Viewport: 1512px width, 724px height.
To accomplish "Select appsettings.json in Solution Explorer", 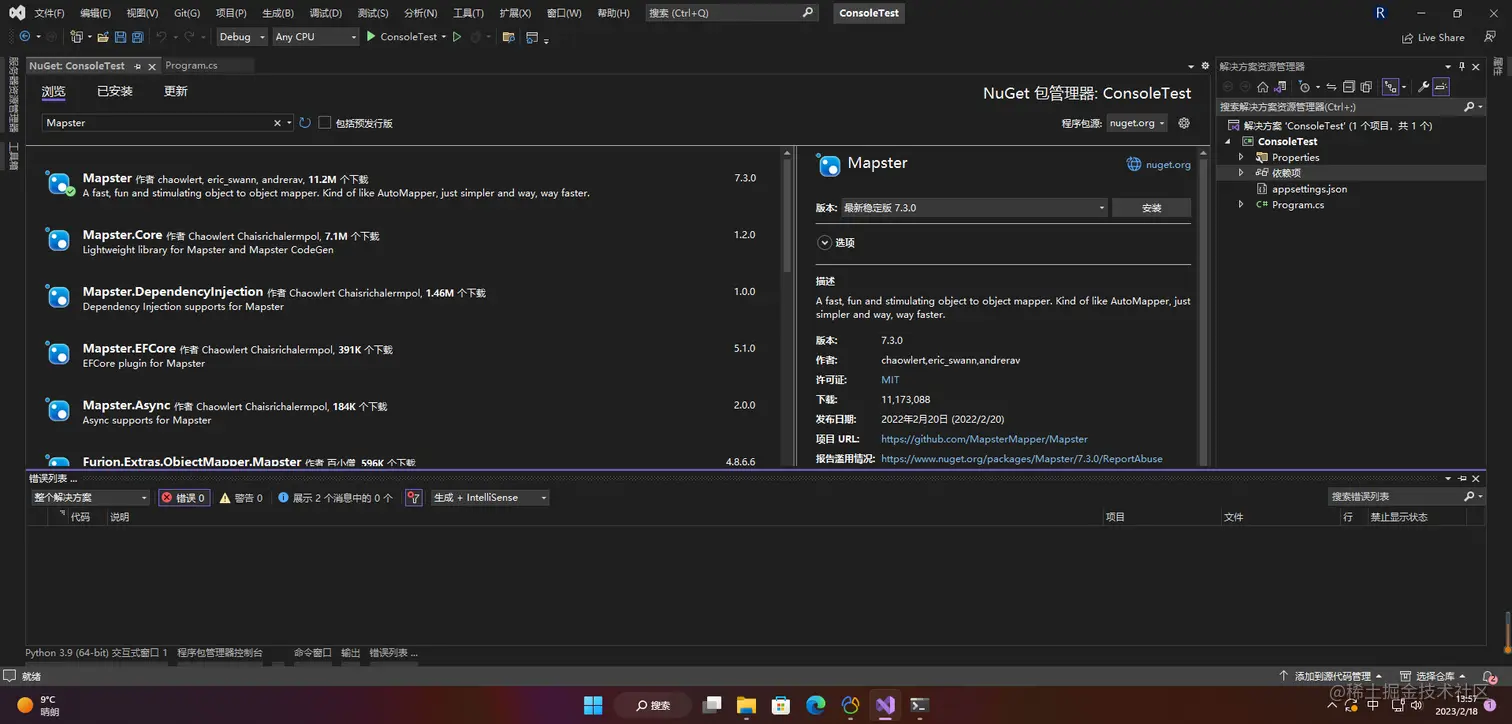I will [1309, 189].
